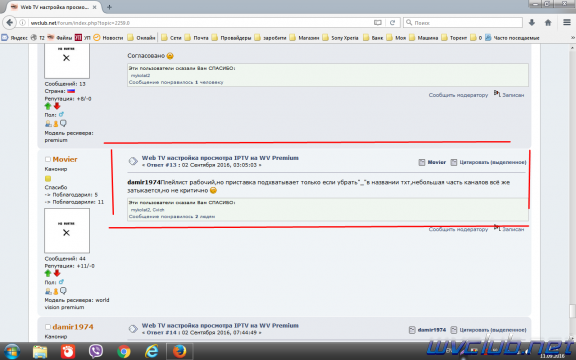Image resolution: width=576 pixels, height=360 pixels.
Task: Open the Windows Start button
Action: tap(12, 352)
